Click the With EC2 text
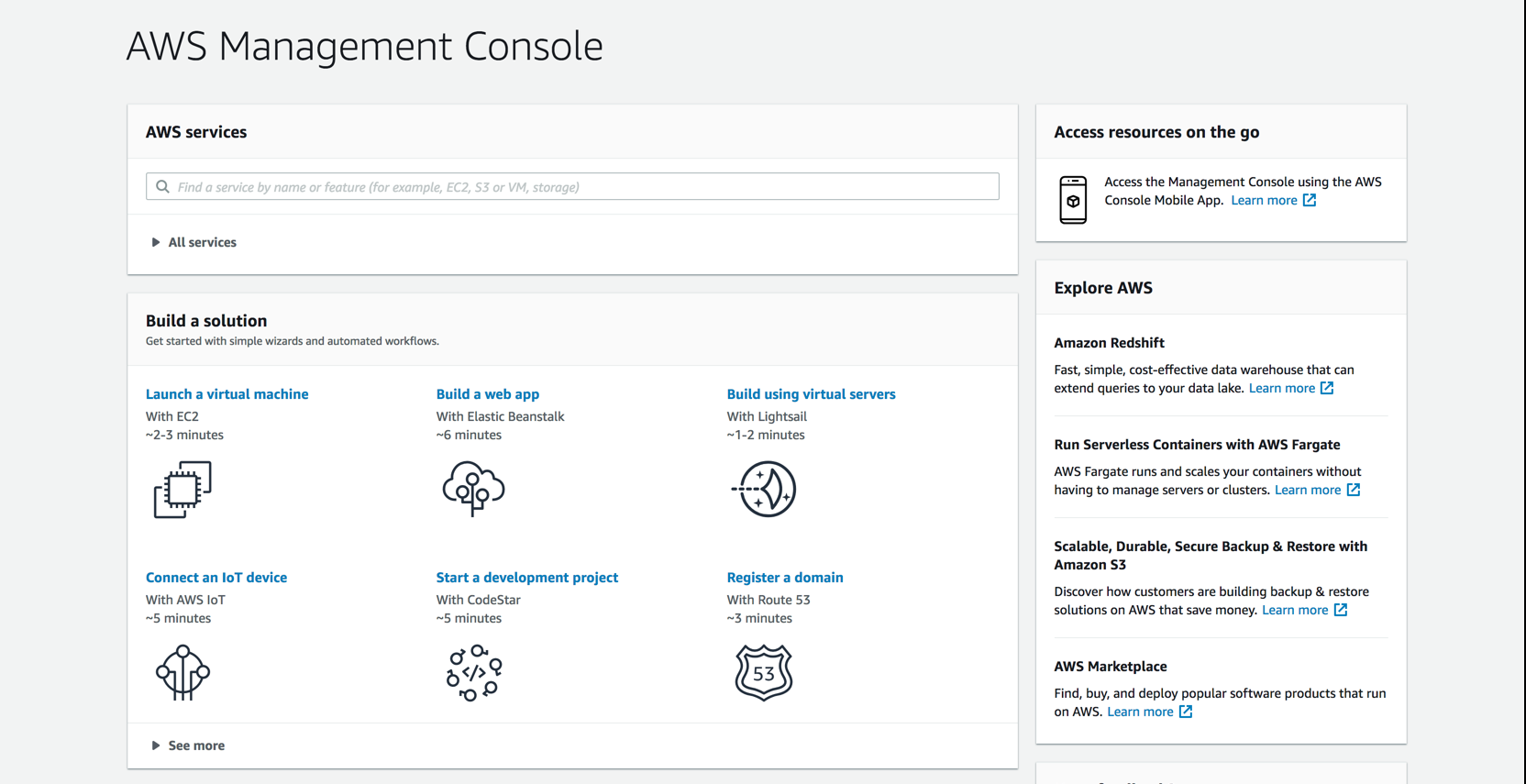The height and width of the screenshot is (784, 1526). coord(172,416)
